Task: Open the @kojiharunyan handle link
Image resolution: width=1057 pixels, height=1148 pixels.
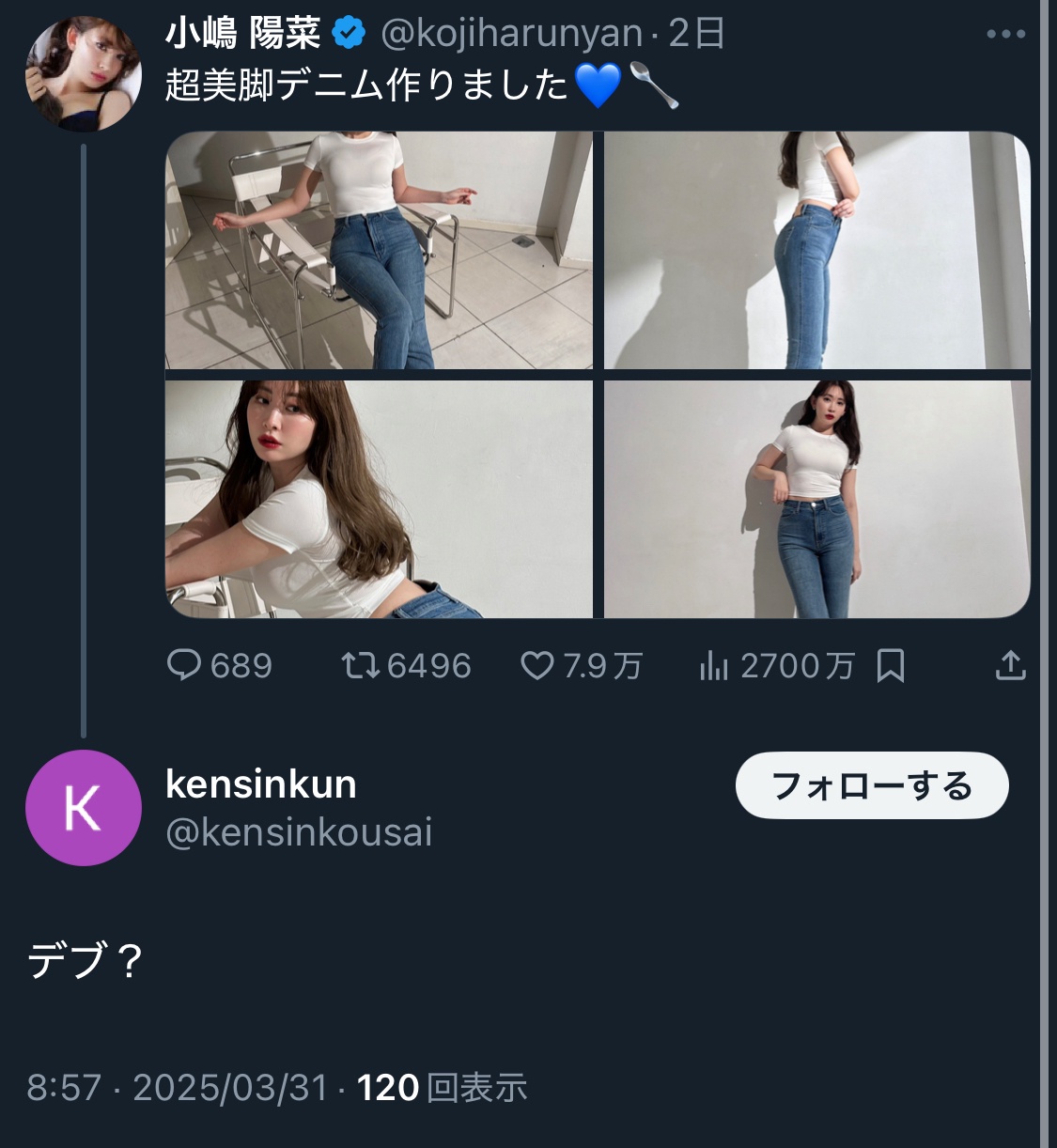Action: coord(511,34)
